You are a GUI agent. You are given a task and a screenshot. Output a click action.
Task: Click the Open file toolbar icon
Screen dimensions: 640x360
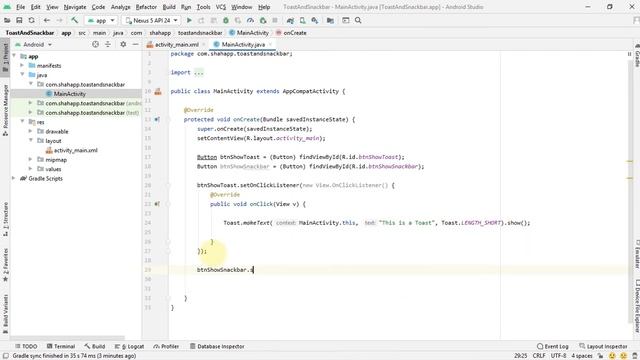7,20
